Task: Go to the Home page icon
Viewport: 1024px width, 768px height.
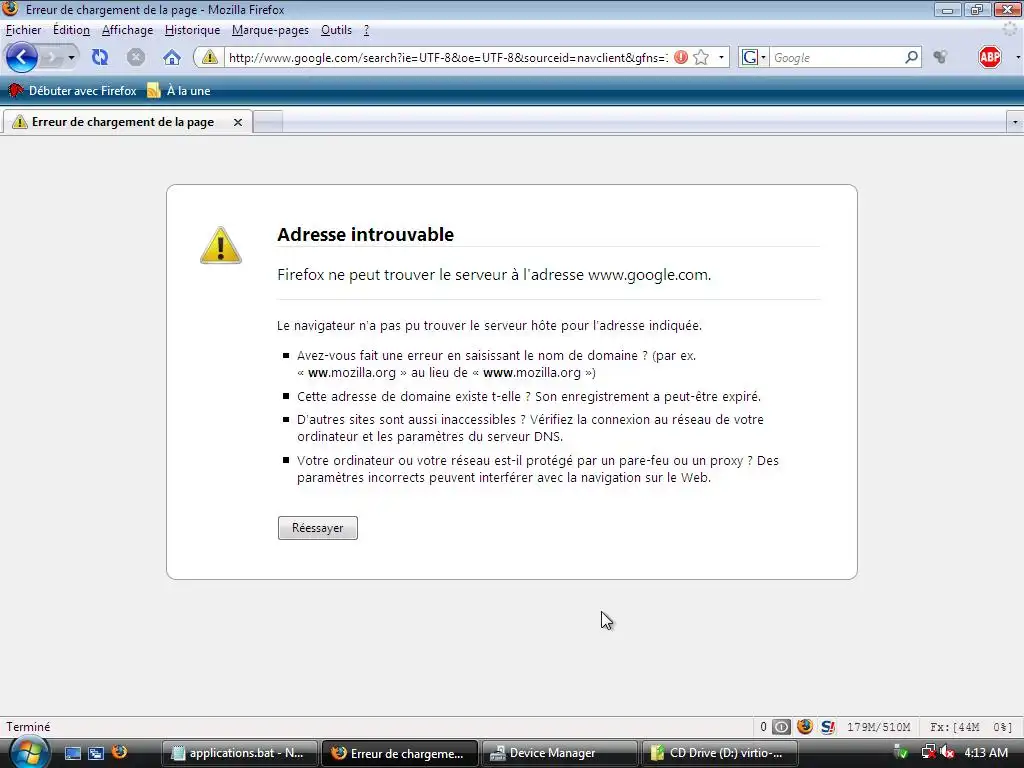Action: tap(172, 57)
